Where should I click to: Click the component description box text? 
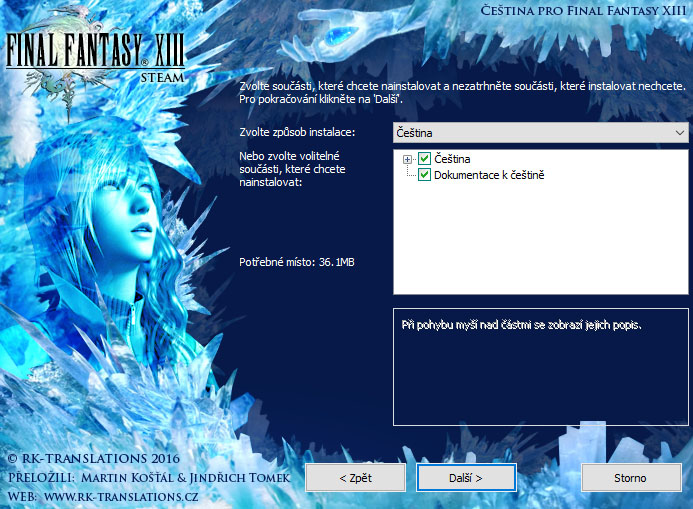point(522,325)
